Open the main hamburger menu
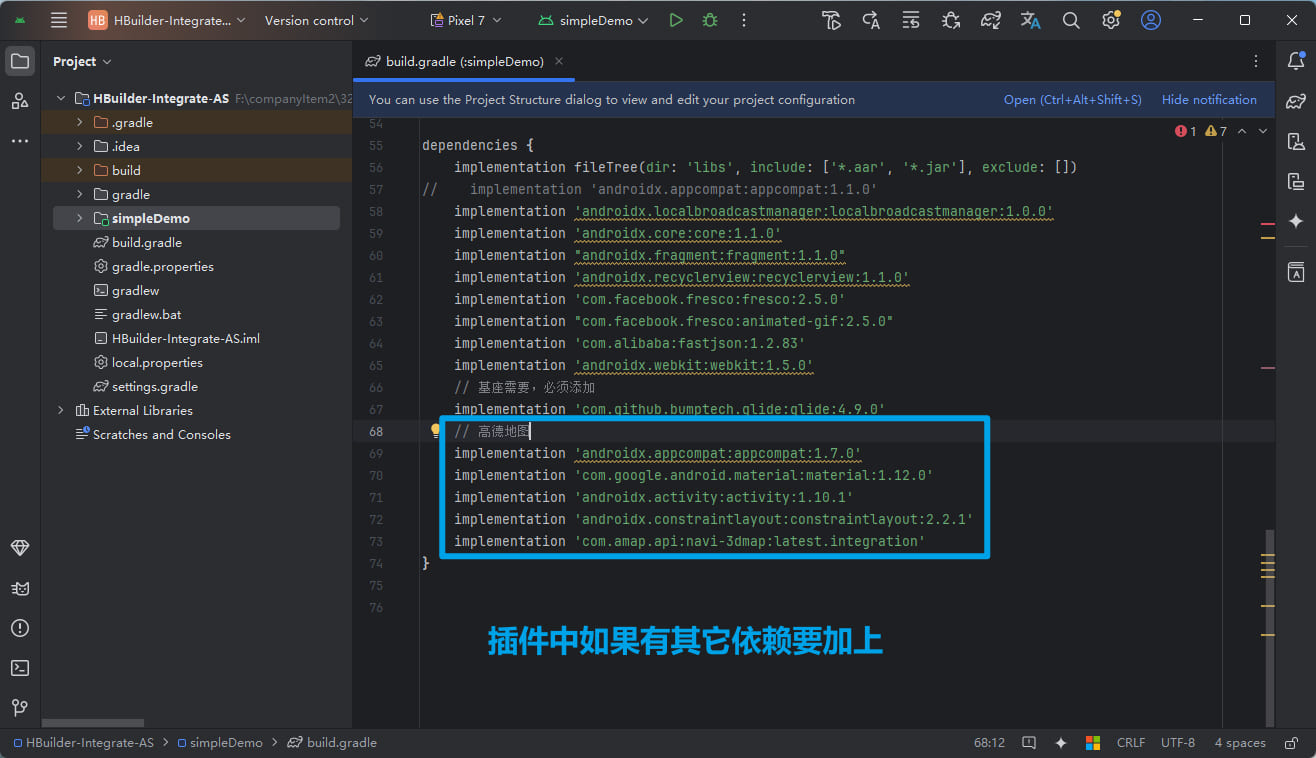This screenshot has height=758, width=1316. pyautogui.click(x=59, y=20)
